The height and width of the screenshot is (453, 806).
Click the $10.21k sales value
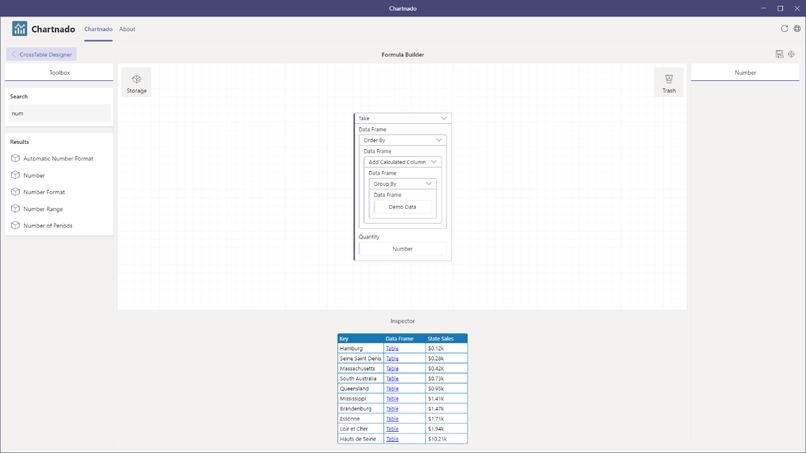(x=437, y=439)
